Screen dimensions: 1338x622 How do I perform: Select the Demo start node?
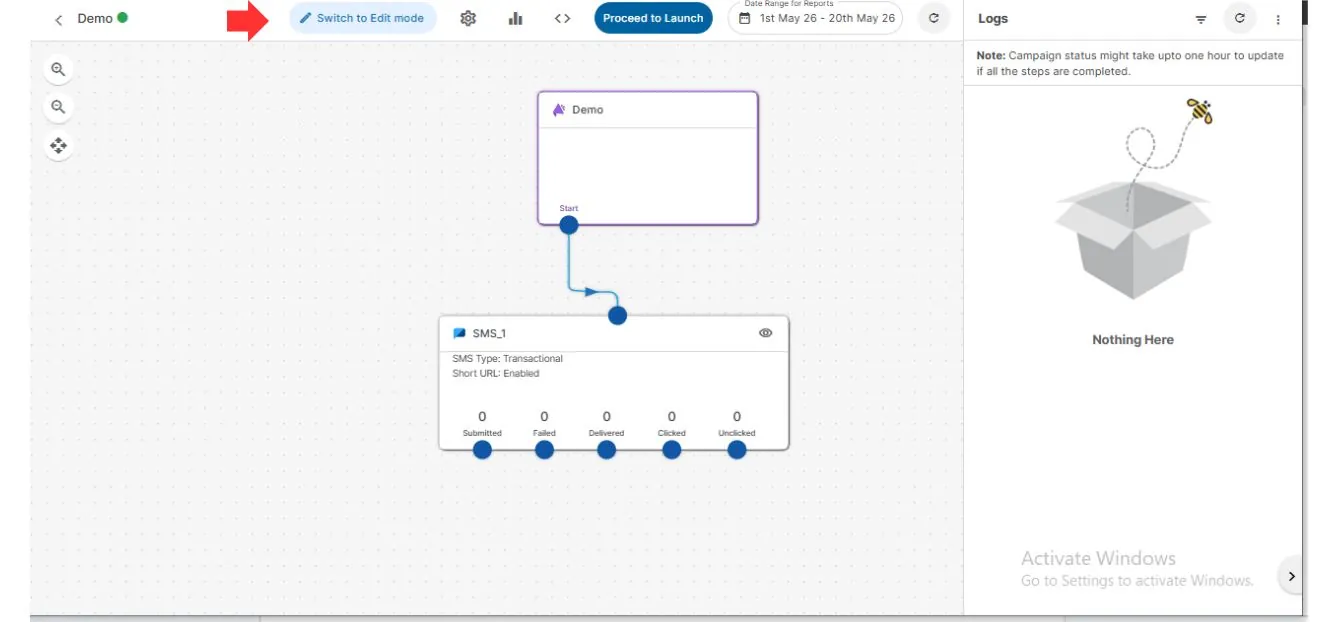click(x=648, y=158)
